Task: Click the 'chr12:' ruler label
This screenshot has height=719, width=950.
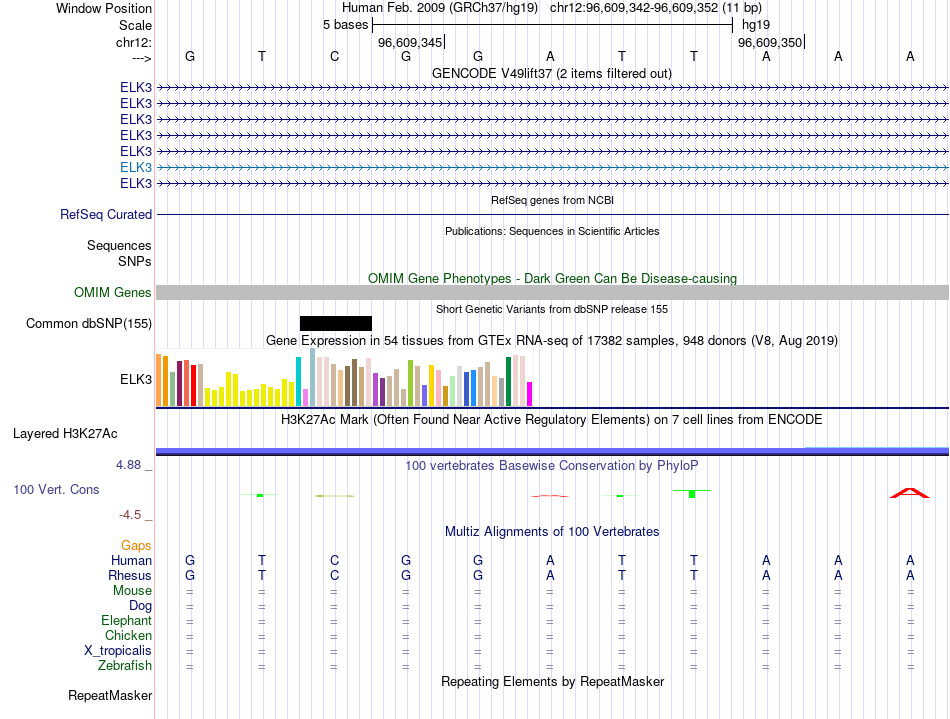Action: pyautogui.click(x=134, y=42)
